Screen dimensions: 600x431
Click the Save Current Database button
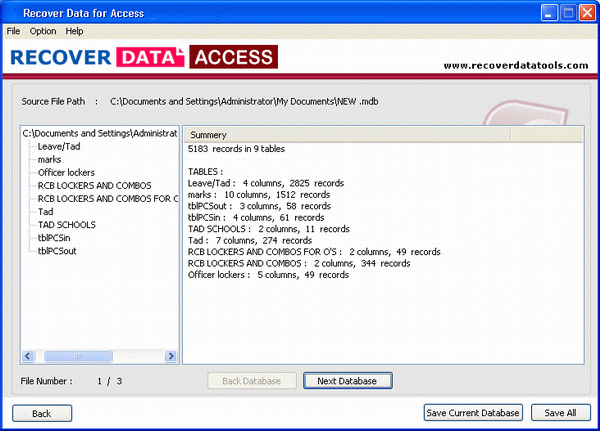473,413
